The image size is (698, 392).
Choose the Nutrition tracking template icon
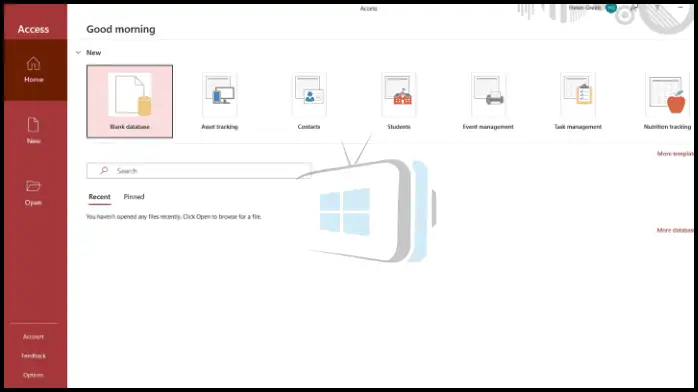coord(667,95)
